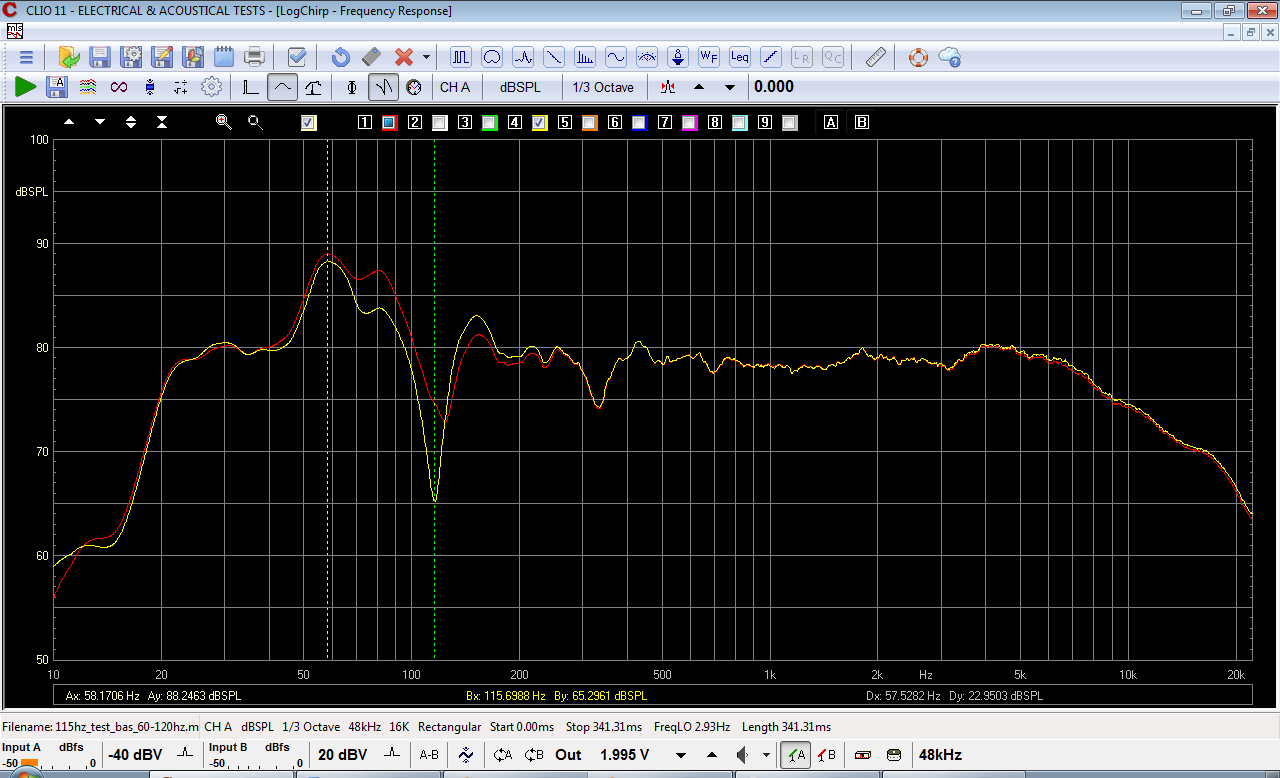Screen dimensions: 1280x778
Task: Click the loop A channel icon
Action: tap(503, 755)
